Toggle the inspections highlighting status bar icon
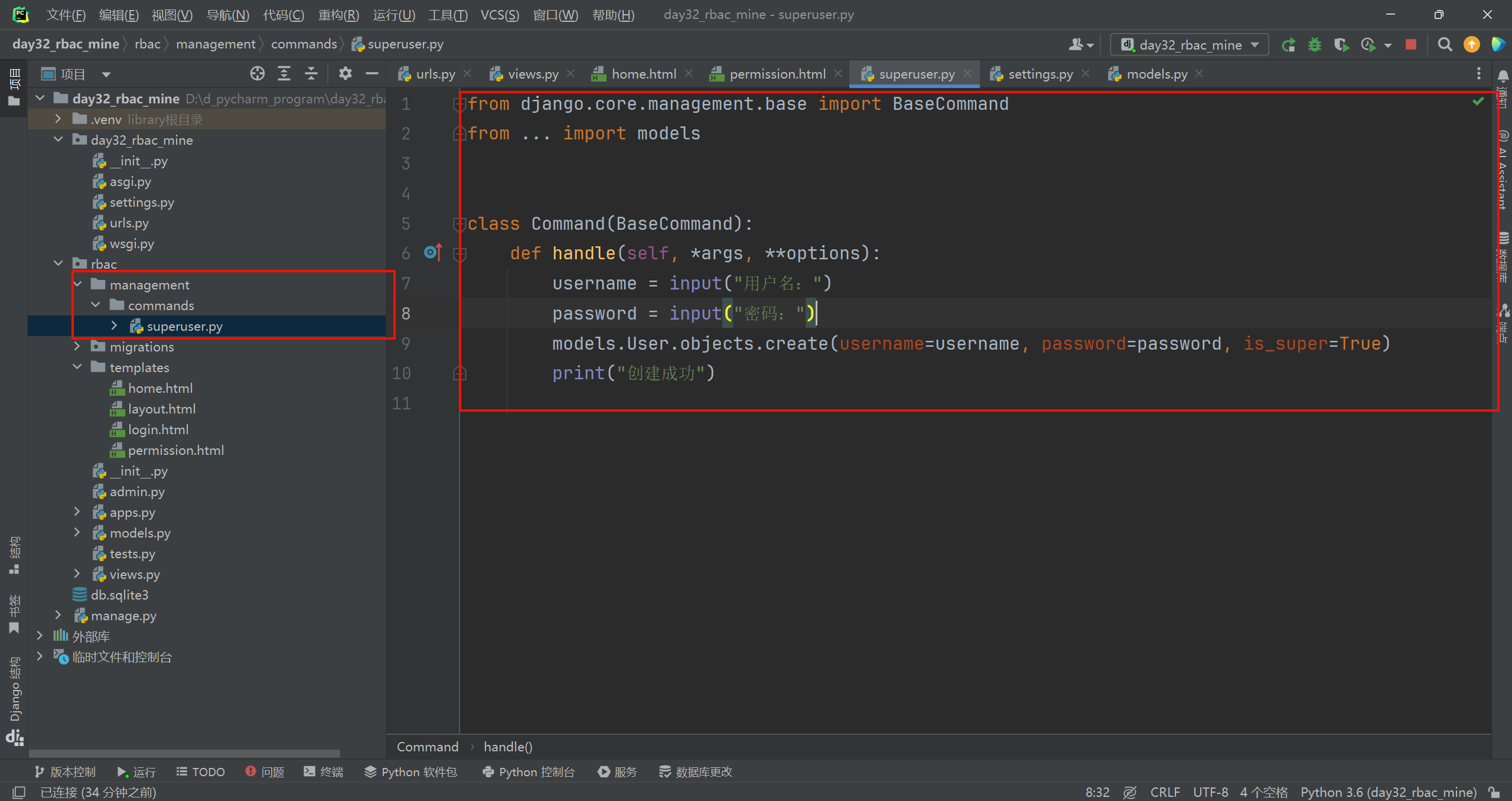Image resolution: width=1512 pixels, height=801 pixels. click(1129, 792)
